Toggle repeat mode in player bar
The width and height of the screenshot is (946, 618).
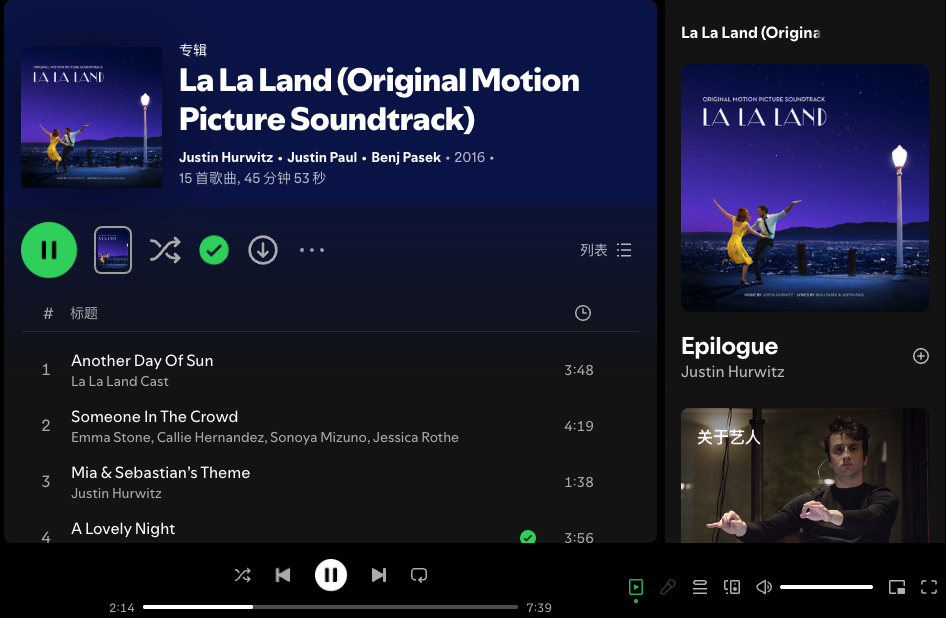(419, 575)
